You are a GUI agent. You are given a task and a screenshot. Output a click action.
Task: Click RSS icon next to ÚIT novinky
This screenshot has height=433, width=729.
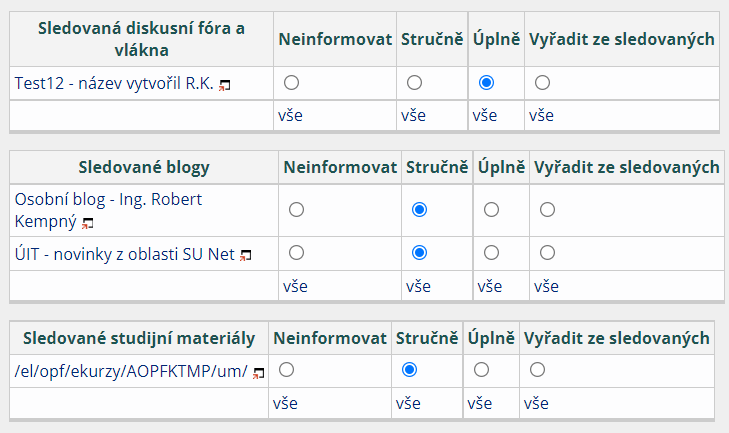[x=246, y=256]
